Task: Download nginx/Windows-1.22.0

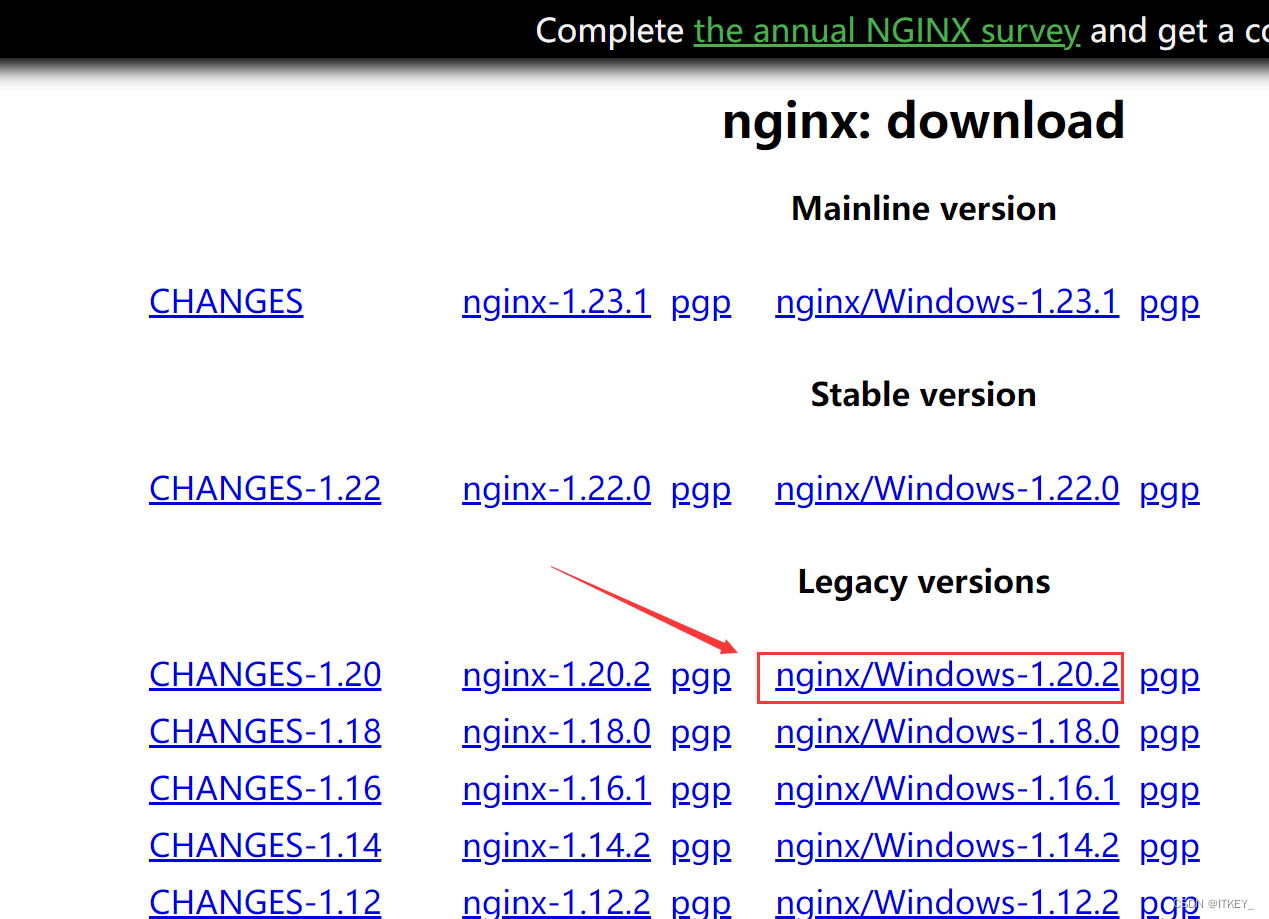Action: tap(947, 489)
